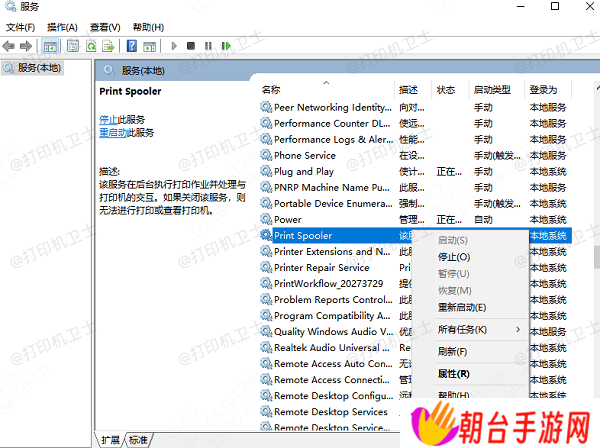The width and height of the screenshot is (600, 448).
Task: Sort by the 状态 column header
Action: [x=445, y=90]
